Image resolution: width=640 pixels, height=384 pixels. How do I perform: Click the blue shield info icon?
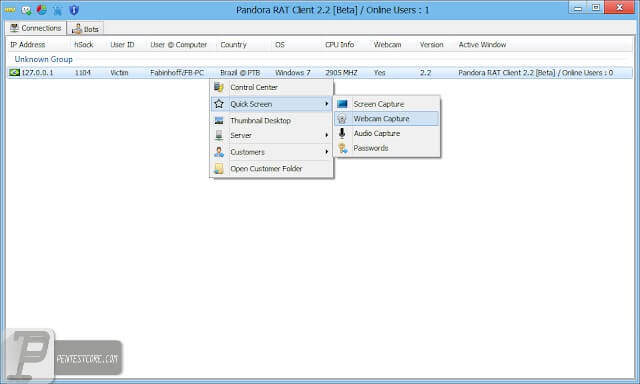74,10
